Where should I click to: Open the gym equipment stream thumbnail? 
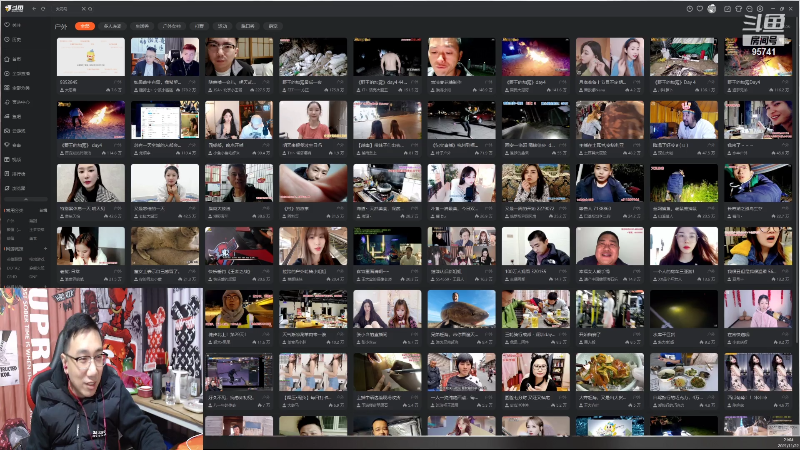coord(610,309)
